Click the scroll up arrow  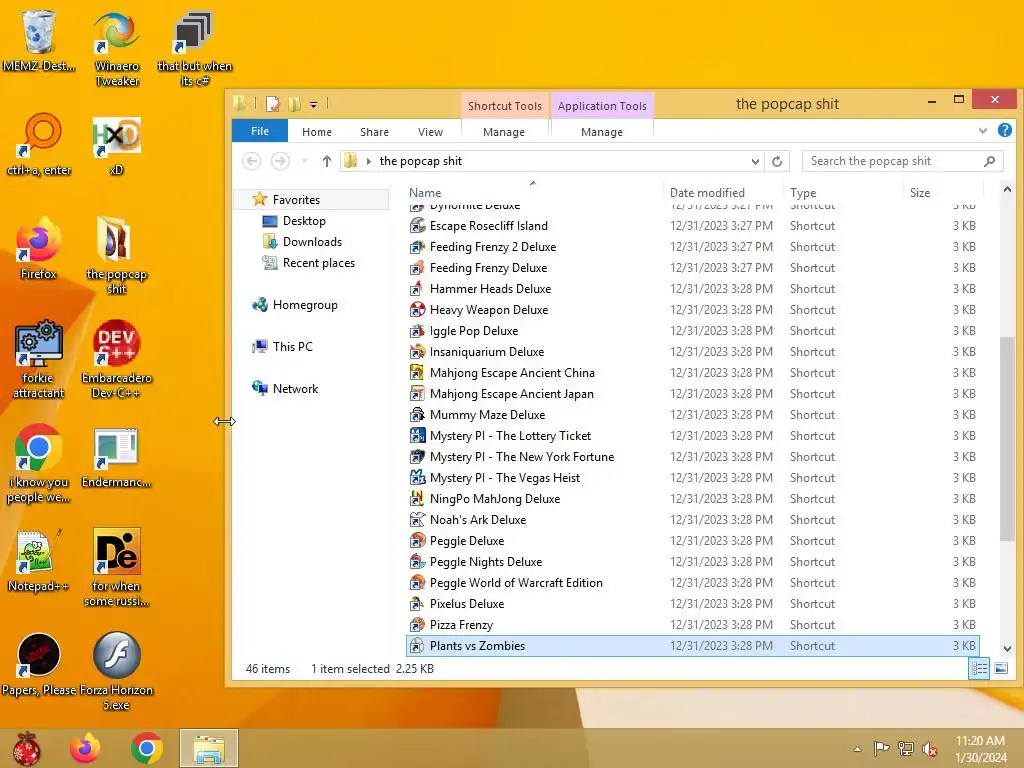1006,189
